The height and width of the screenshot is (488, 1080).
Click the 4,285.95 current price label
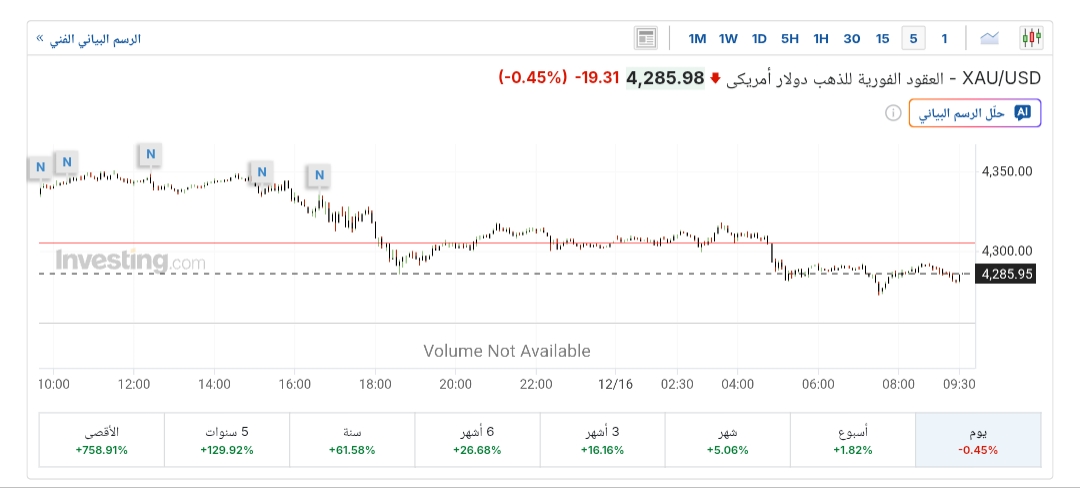pos(1006,274)
